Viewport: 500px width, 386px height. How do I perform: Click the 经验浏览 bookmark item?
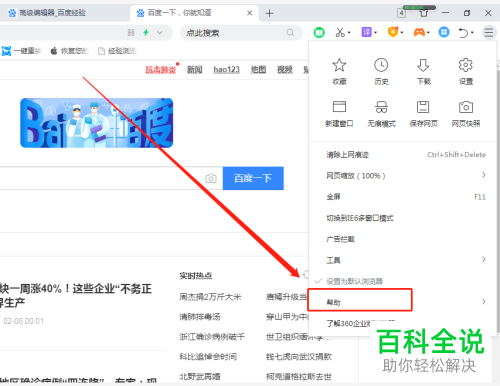click(117, 51)
